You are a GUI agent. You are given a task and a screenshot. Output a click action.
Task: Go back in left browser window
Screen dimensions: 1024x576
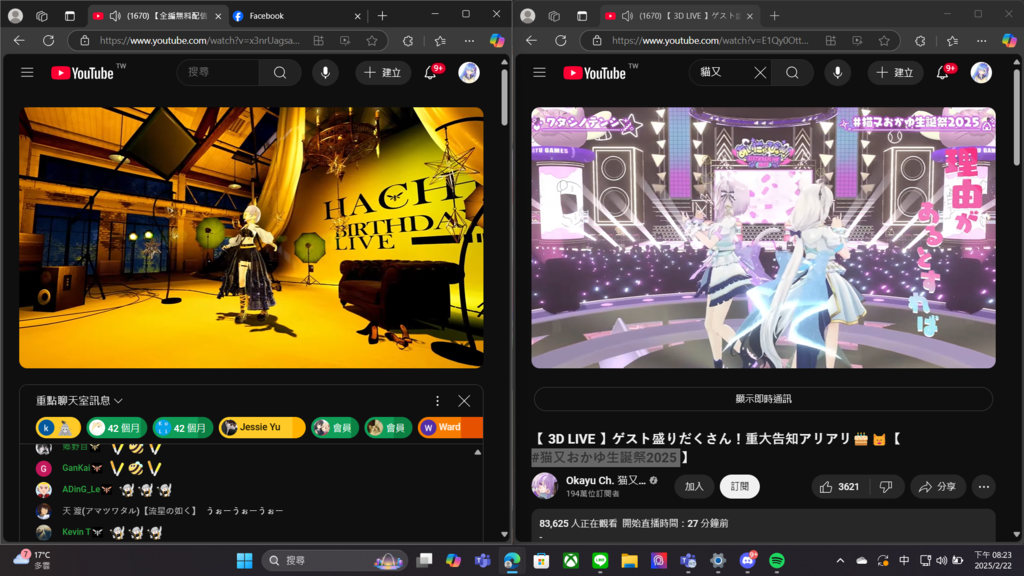19,40
